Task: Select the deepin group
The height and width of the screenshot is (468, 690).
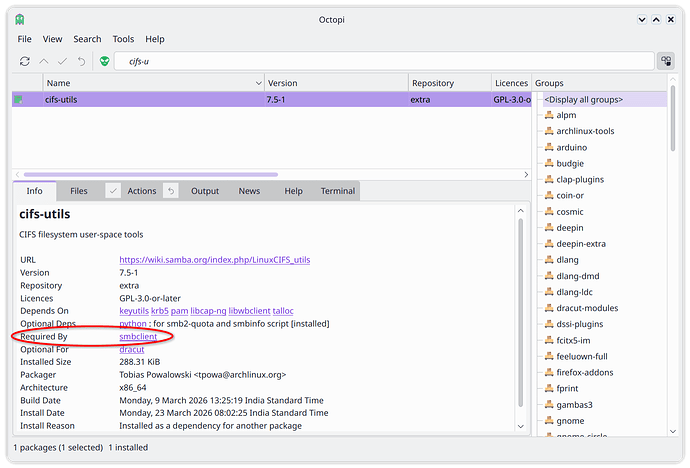Action: 569,228
